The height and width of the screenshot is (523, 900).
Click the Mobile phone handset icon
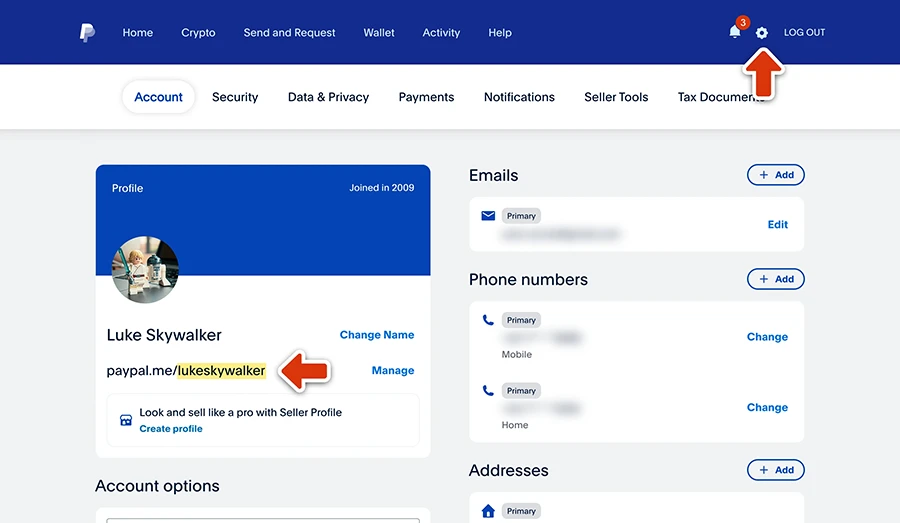488,320
